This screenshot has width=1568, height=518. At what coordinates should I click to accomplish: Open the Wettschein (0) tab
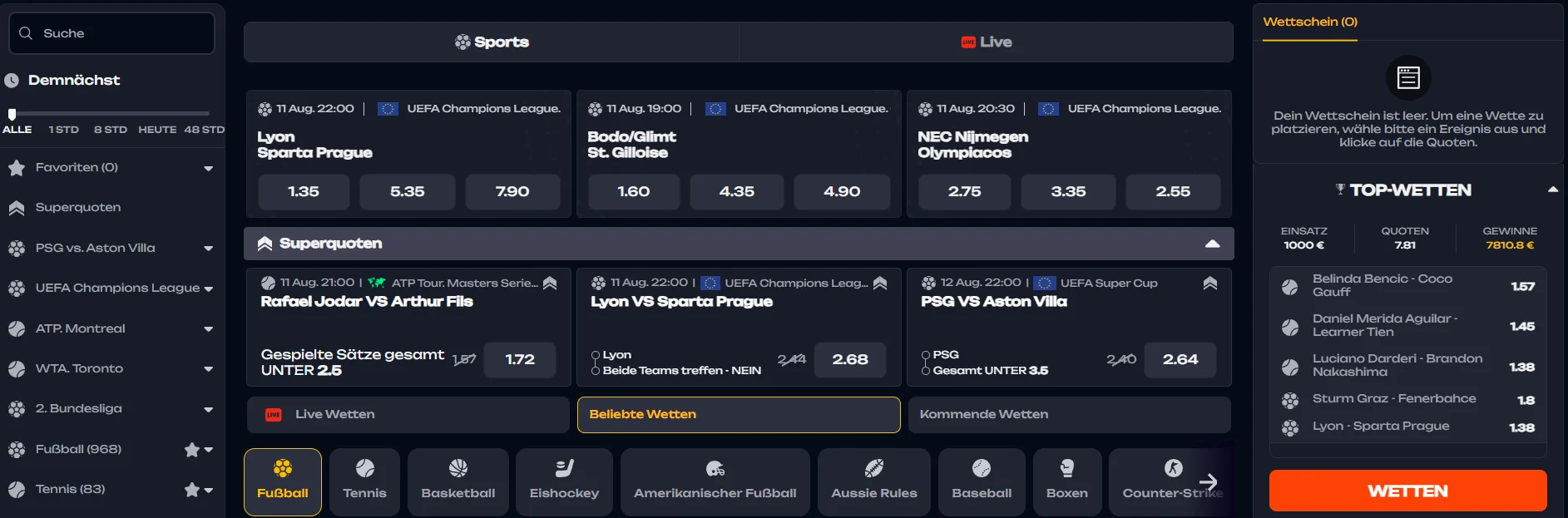(x=1310, y=22)
